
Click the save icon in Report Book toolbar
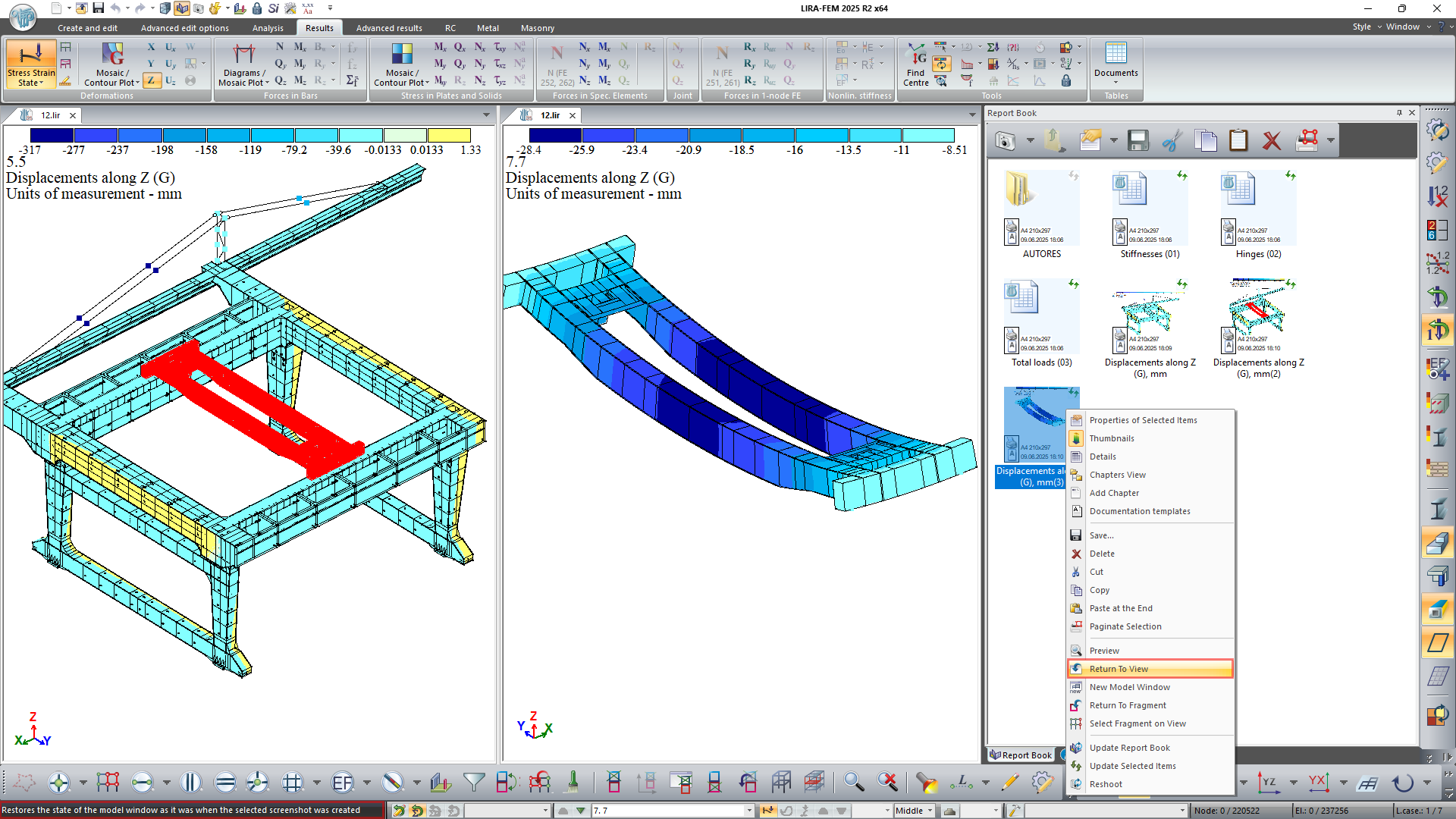tap(1137, 140)
